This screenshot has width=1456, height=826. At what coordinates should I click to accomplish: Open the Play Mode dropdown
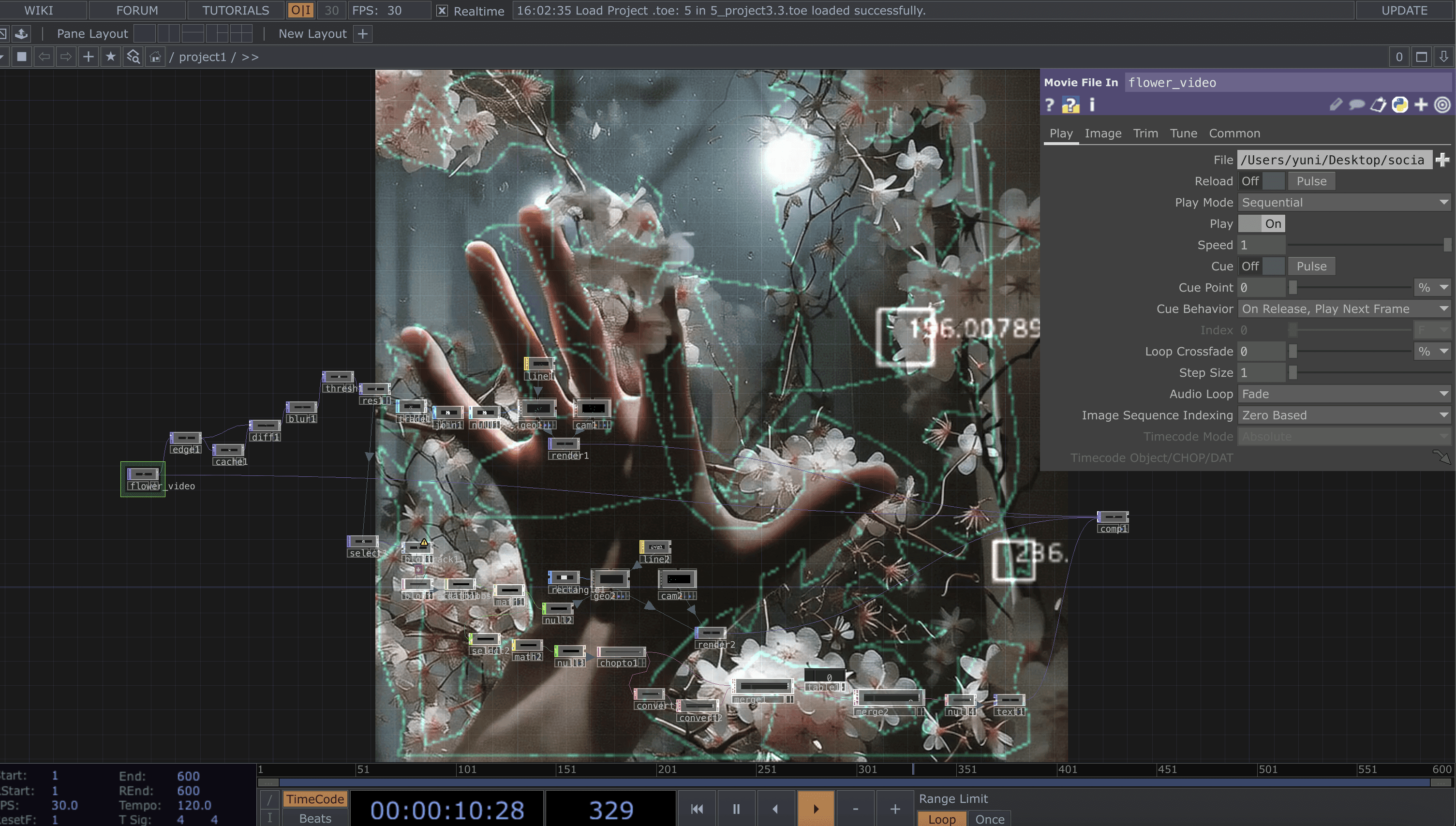point(1344,203)
